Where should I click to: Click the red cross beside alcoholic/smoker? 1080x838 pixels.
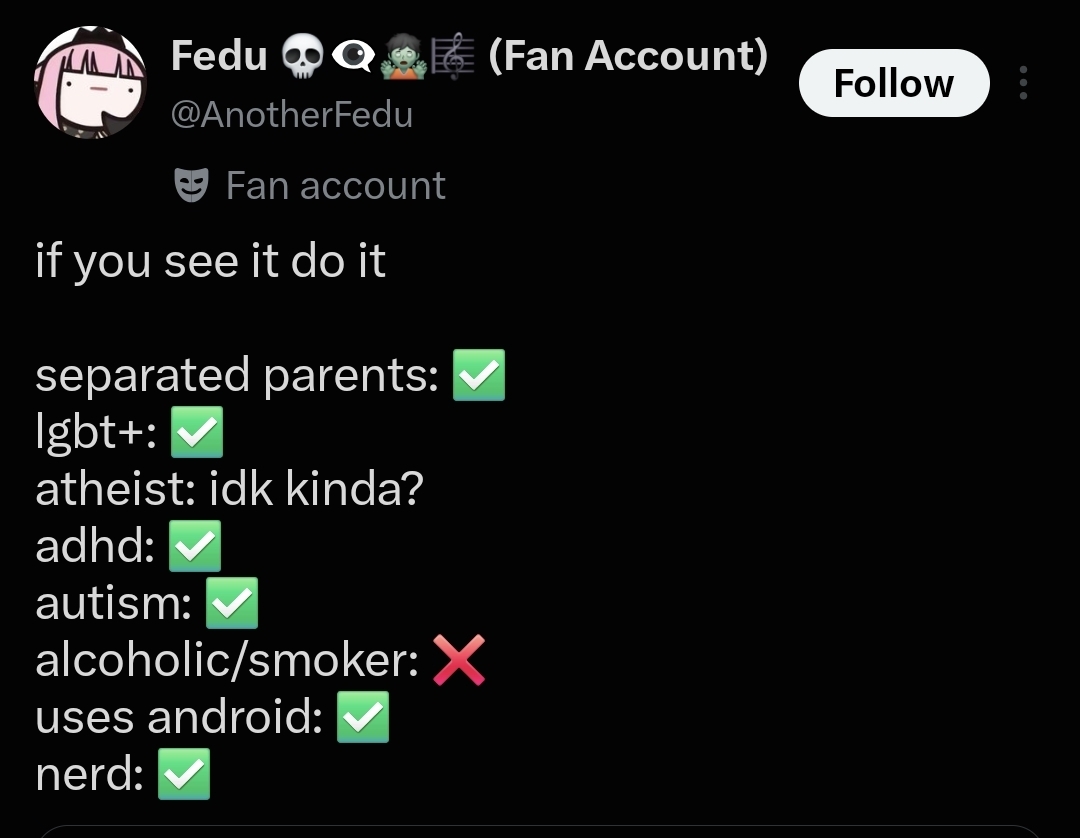point(459,660)
